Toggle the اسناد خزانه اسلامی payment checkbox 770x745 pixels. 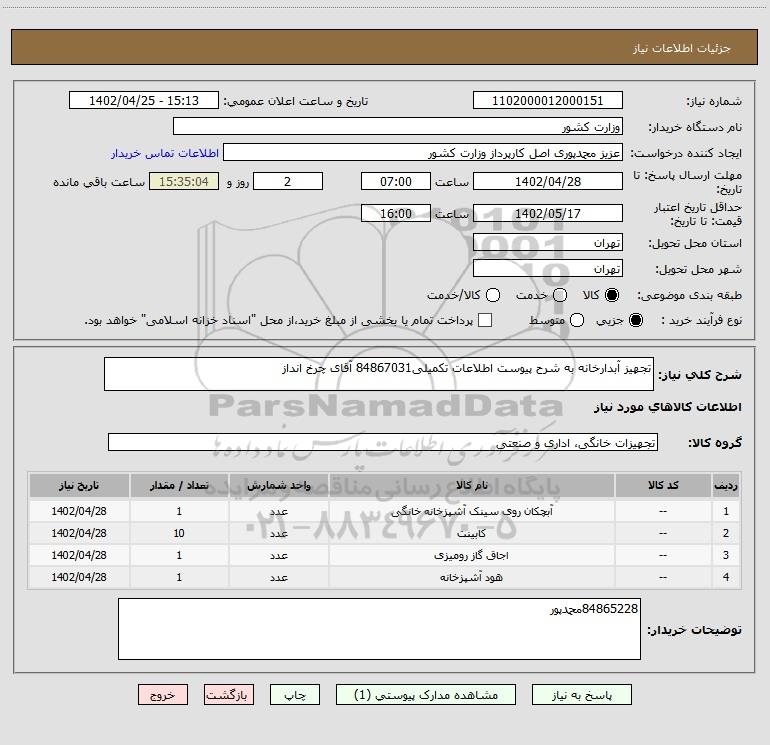coord(486,320)
